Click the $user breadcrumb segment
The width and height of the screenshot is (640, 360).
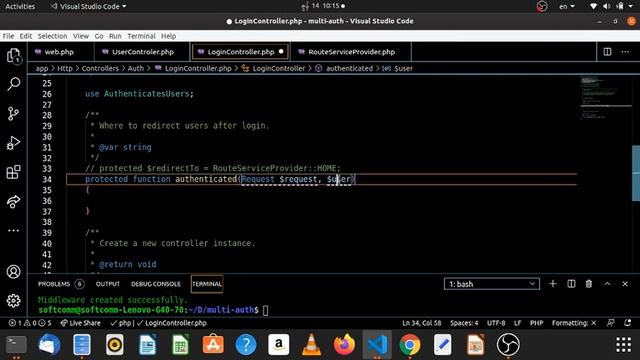(398, 69)
